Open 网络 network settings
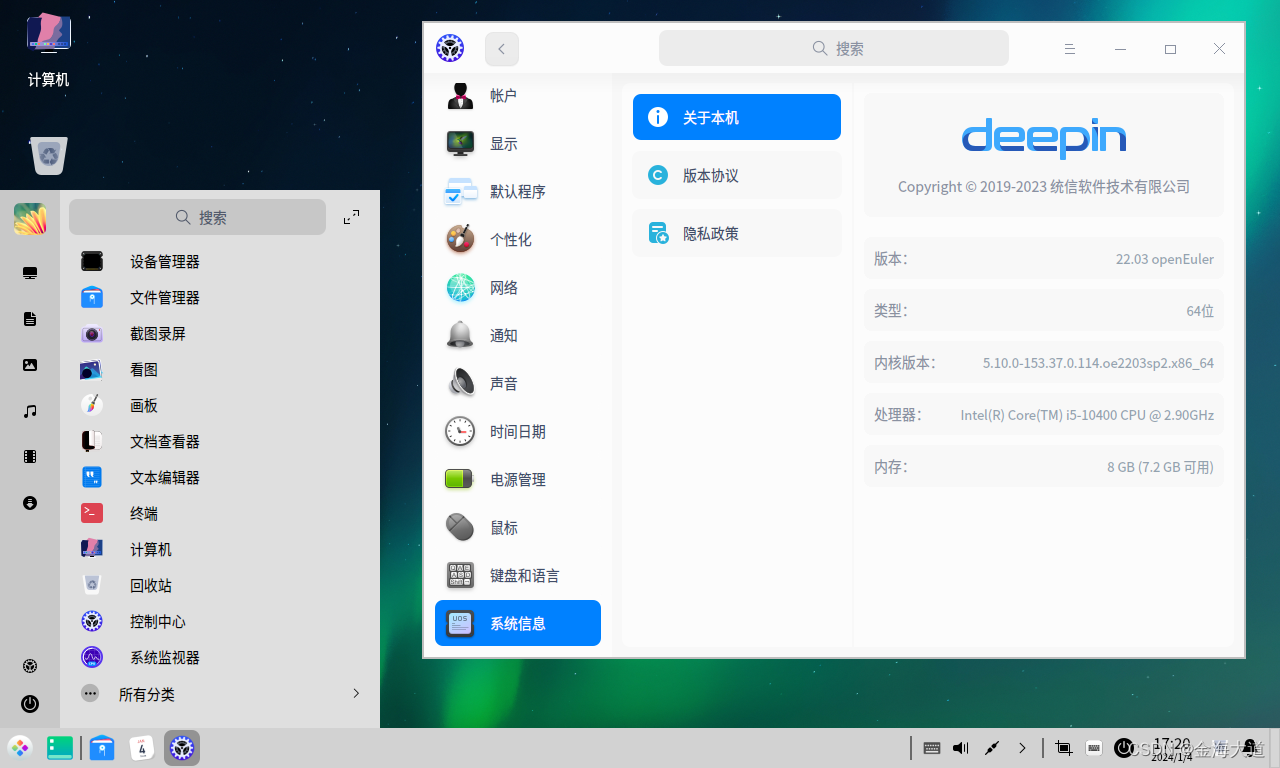Image resolution: width=1280 pixels, height=768 pixels. tap(504, 287)
